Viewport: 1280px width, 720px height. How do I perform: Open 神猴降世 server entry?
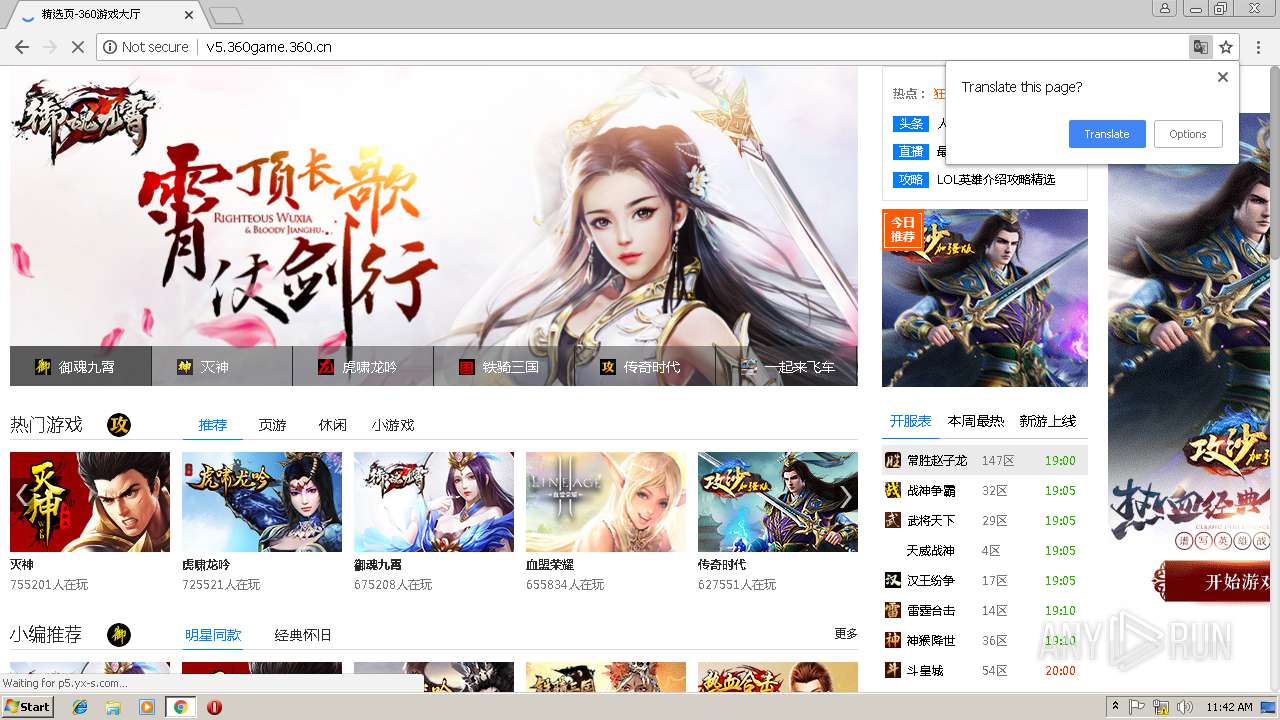coord(985,641)
